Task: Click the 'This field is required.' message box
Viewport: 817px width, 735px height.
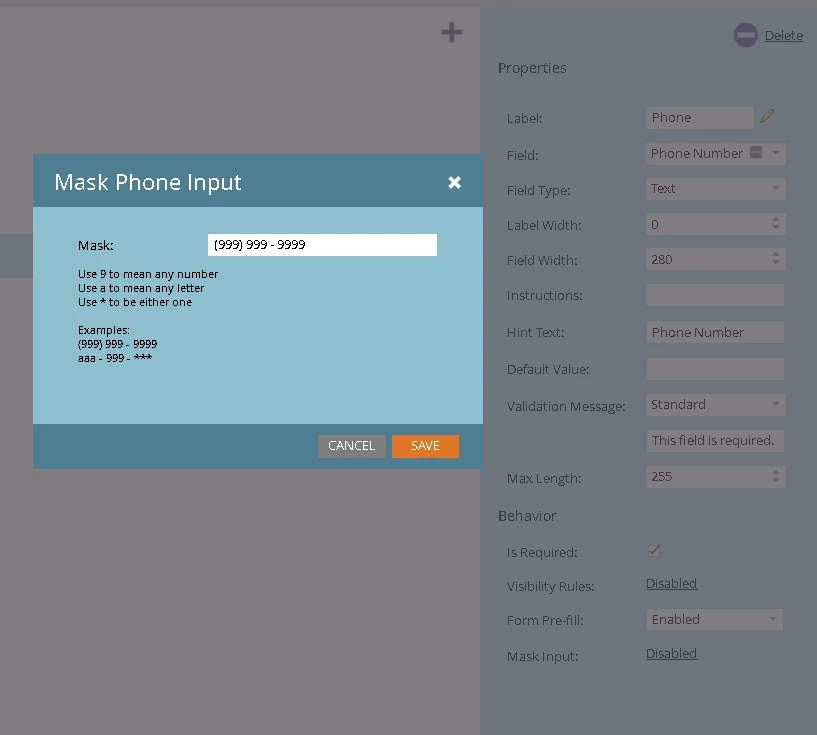Action: 715,441
